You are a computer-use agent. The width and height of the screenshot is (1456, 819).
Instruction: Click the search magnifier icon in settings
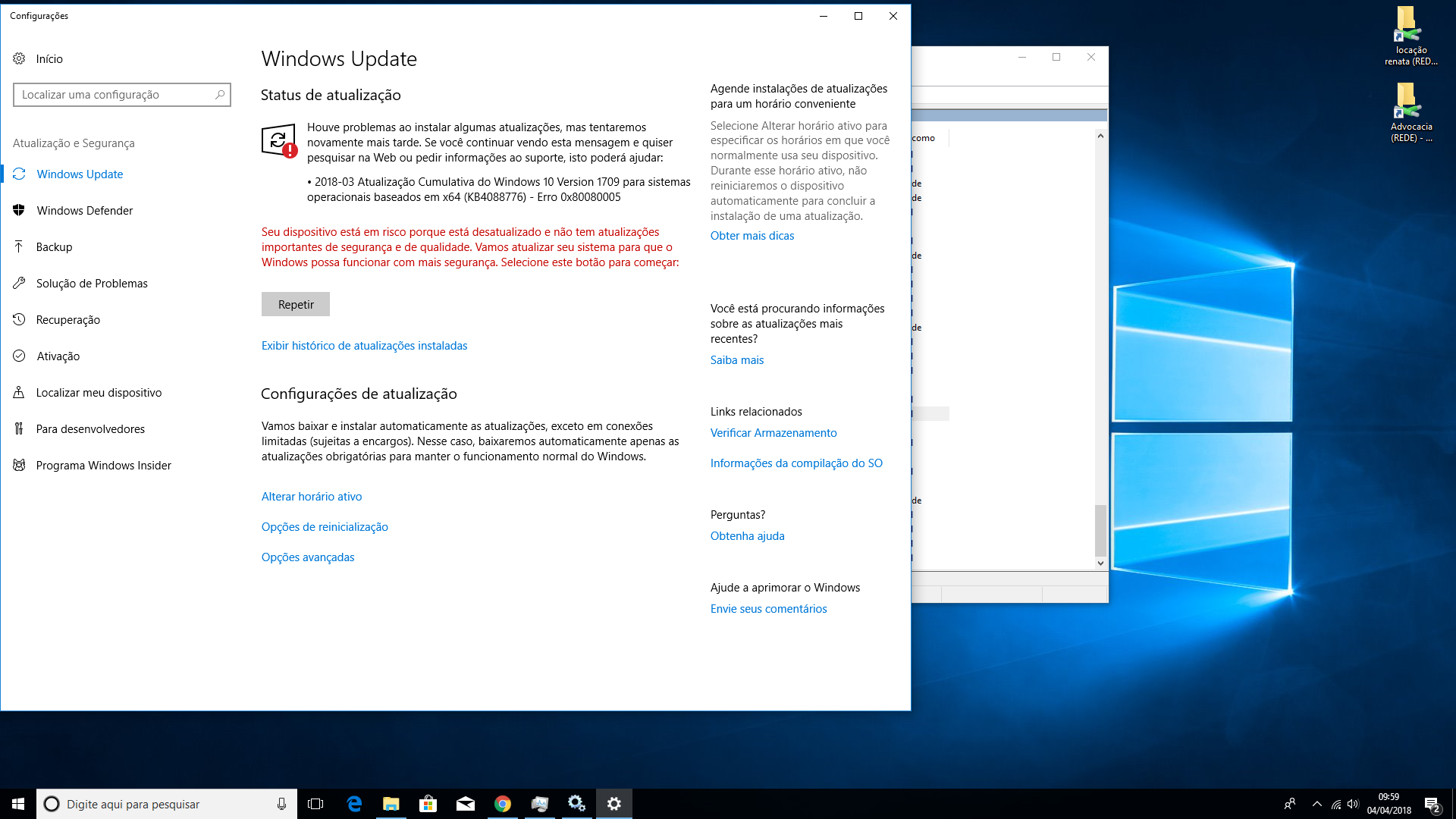tap(220, 95)
